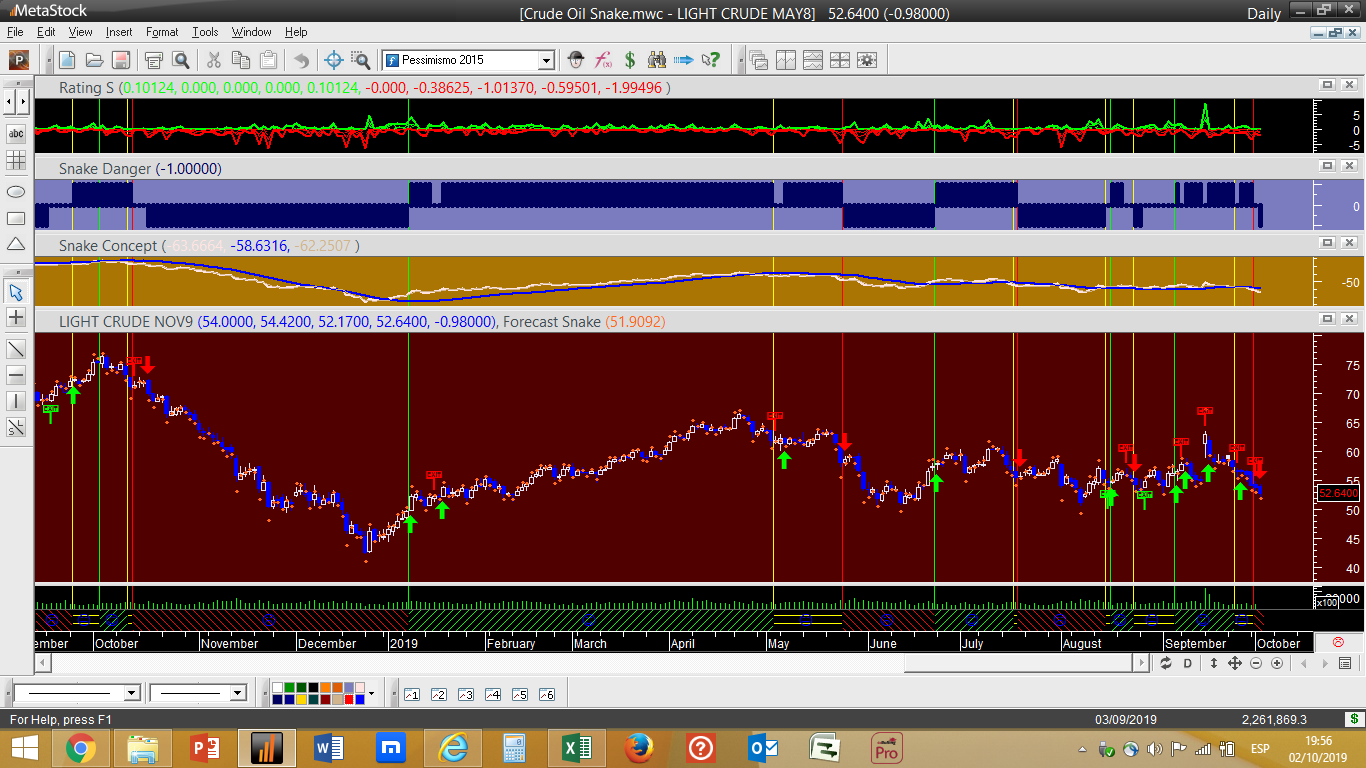This screenshot has height=768, width=1366.
Task: Open the Pessimismo 2015 indicator dropdown
Action: (x=546, y=60)
